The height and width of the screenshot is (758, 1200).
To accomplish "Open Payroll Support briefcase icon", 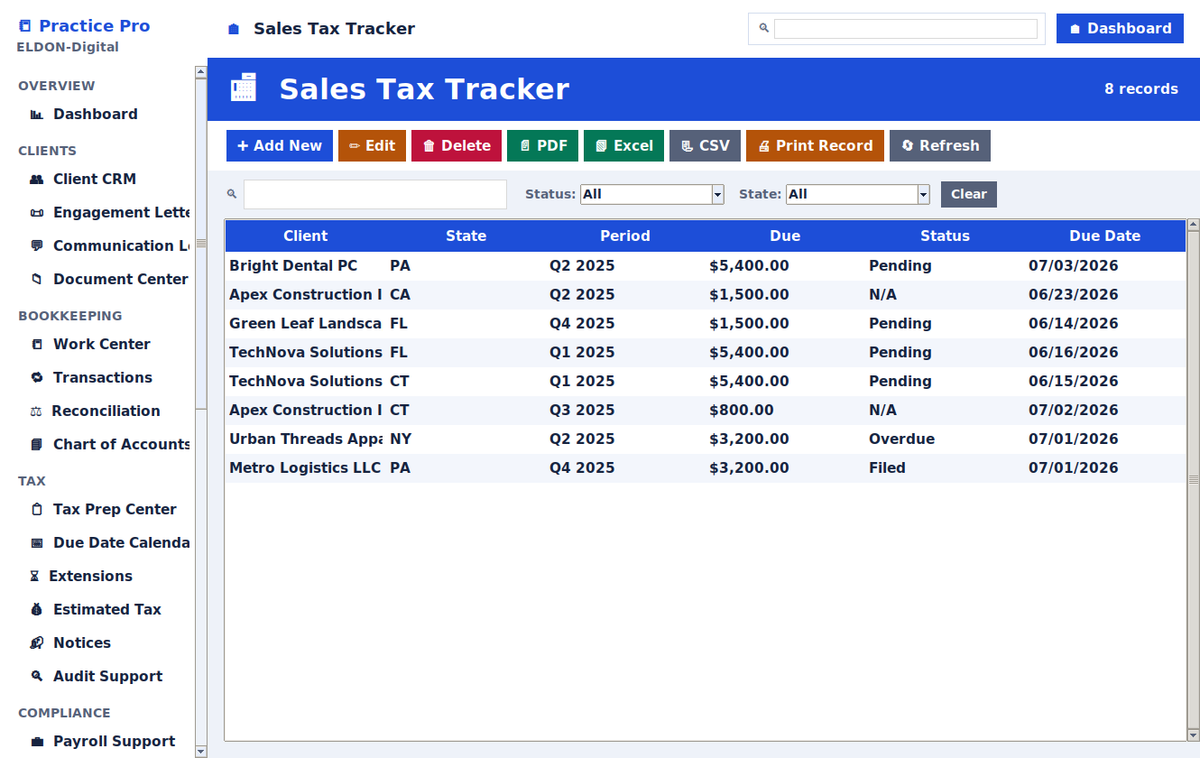I will [37, 742].
